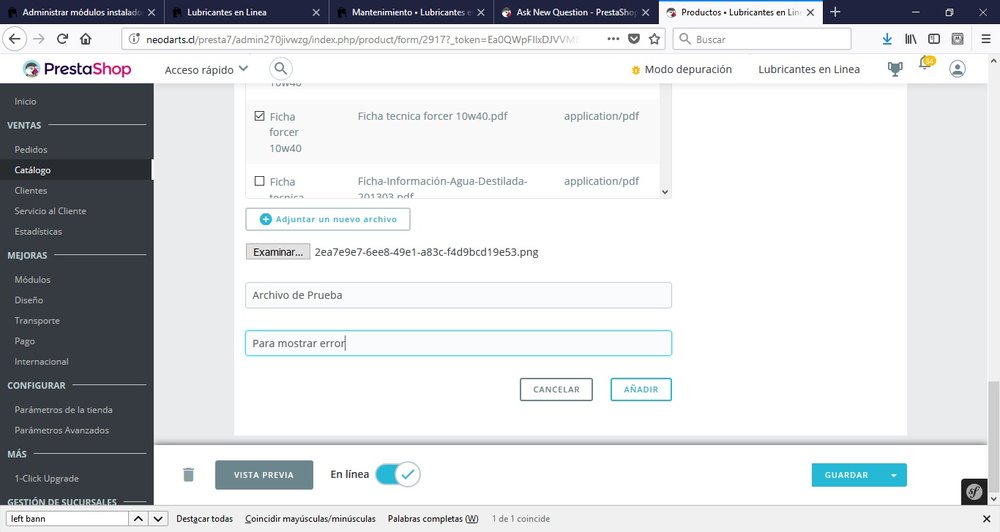The height and width of the screenshot is (532, 1000).
Task: Switch to Administrar módulos instalados tab
Action: 82,12
